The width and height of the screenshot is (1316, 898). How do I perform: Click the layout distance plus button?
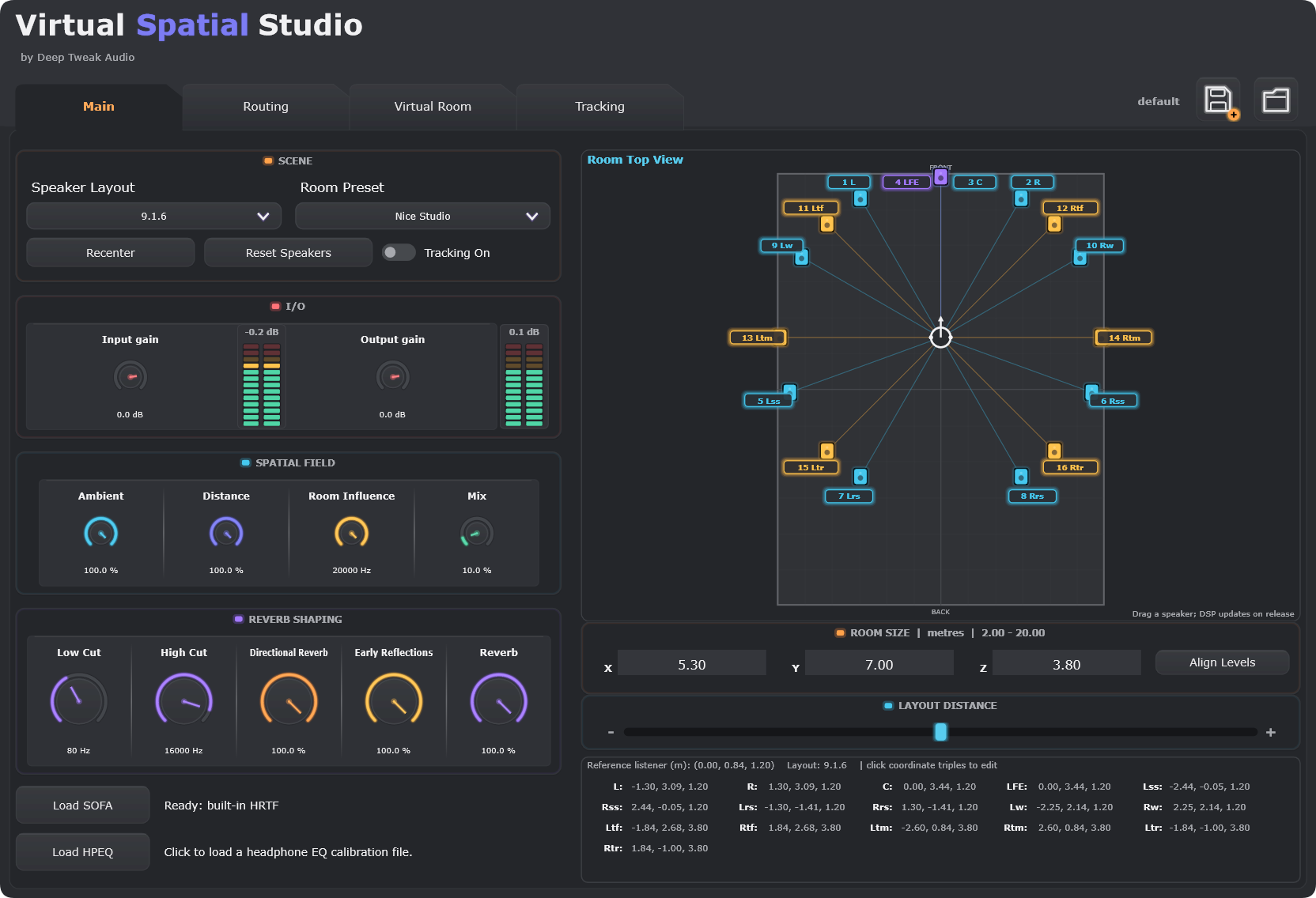click(1271, 733)
